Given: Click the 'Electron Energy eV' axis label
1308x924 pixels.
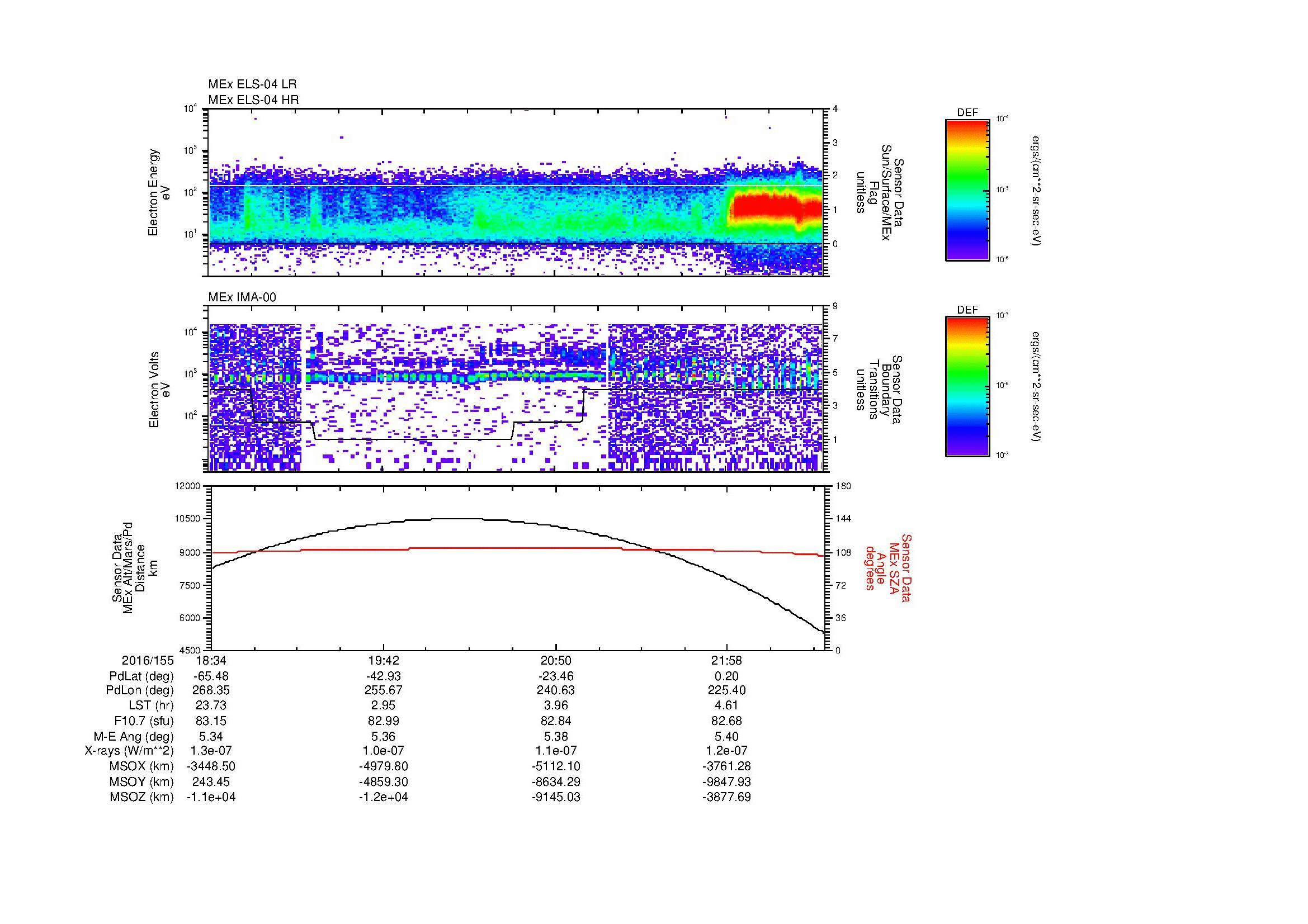Looking at the screenshot, I should coord(159,192).
